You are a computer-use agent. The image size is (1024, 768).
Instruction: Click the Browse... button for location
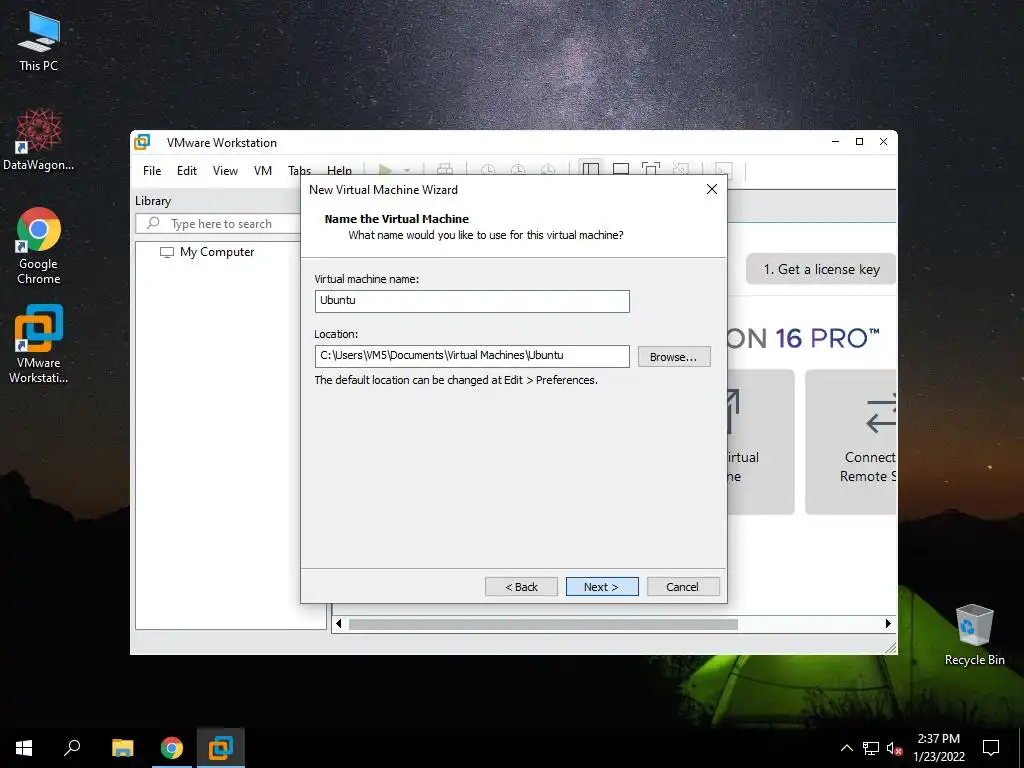pos(674,357)
